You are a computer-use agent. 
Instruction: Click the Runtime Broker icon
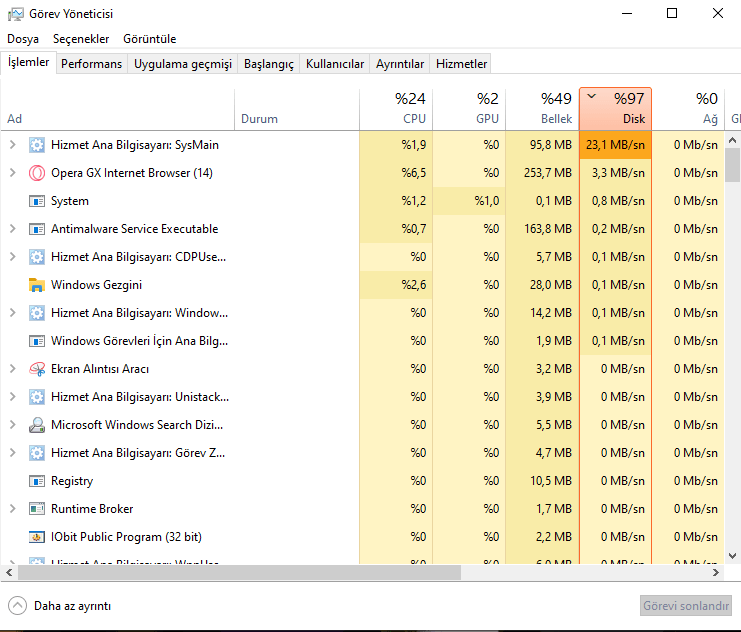pyautogui.click(x=37, y=509)
